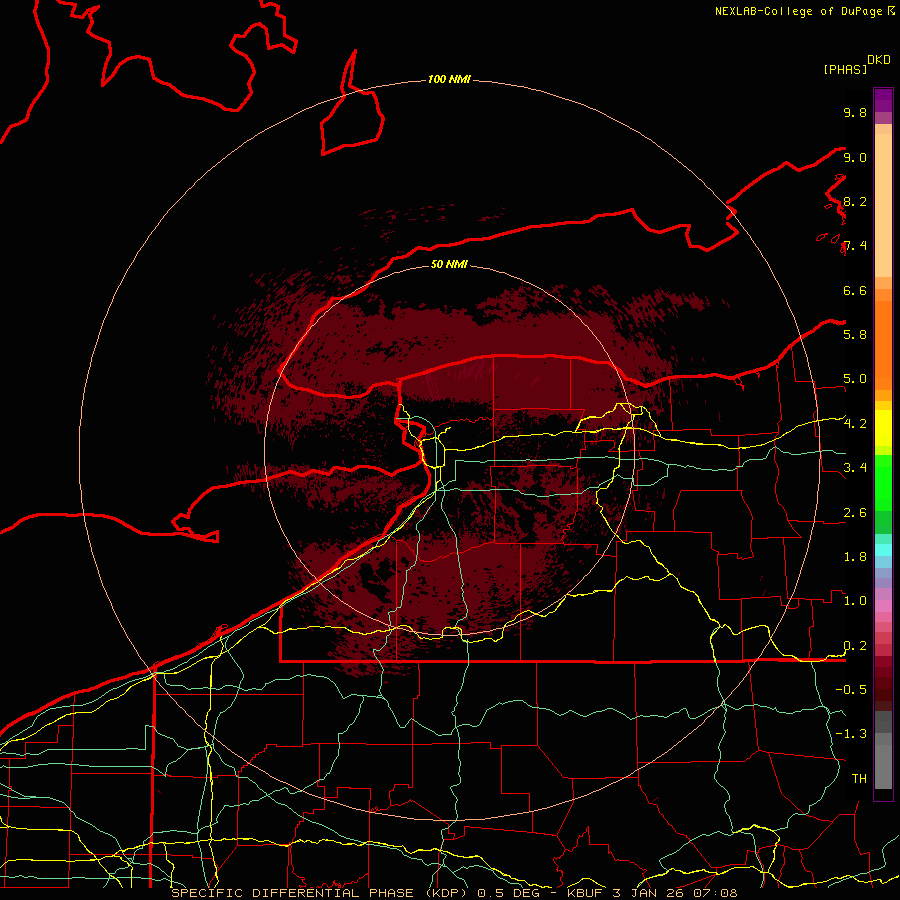Click the cyan segment of color bar
This screenshot has width=900, height=900.
click(883, 550)
